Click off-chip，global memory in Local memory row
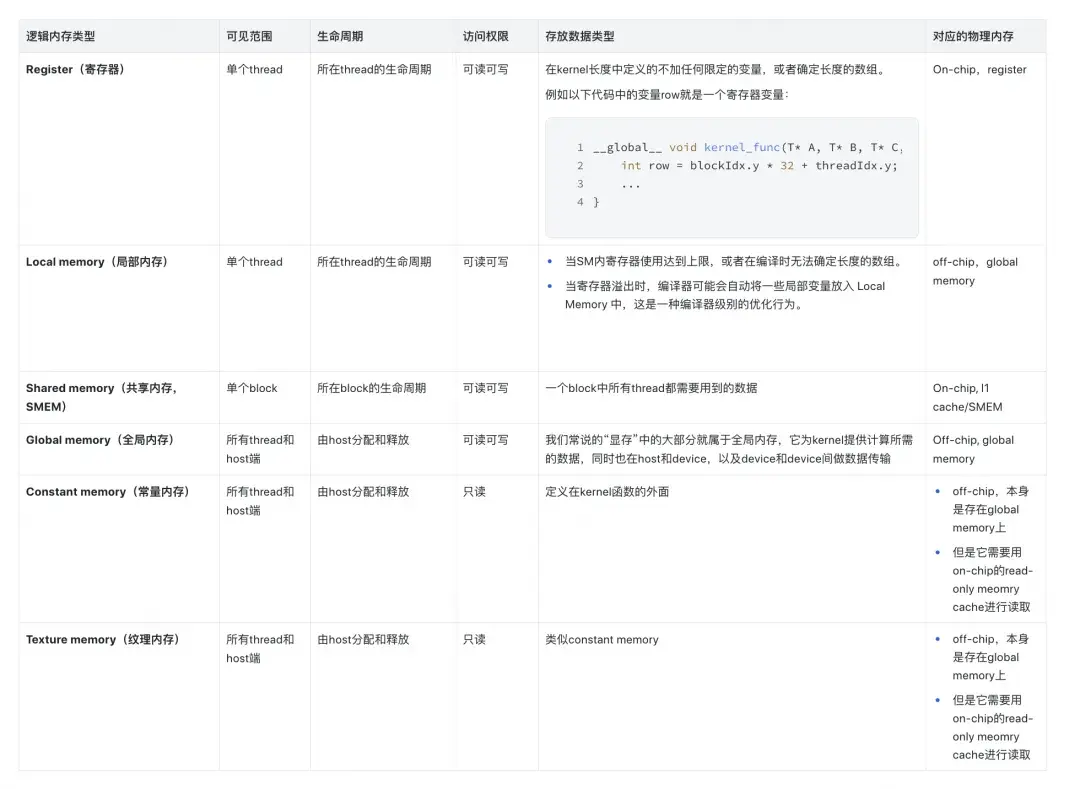The width and height of the screenshot is (1080, 789). tap(975, 271)
